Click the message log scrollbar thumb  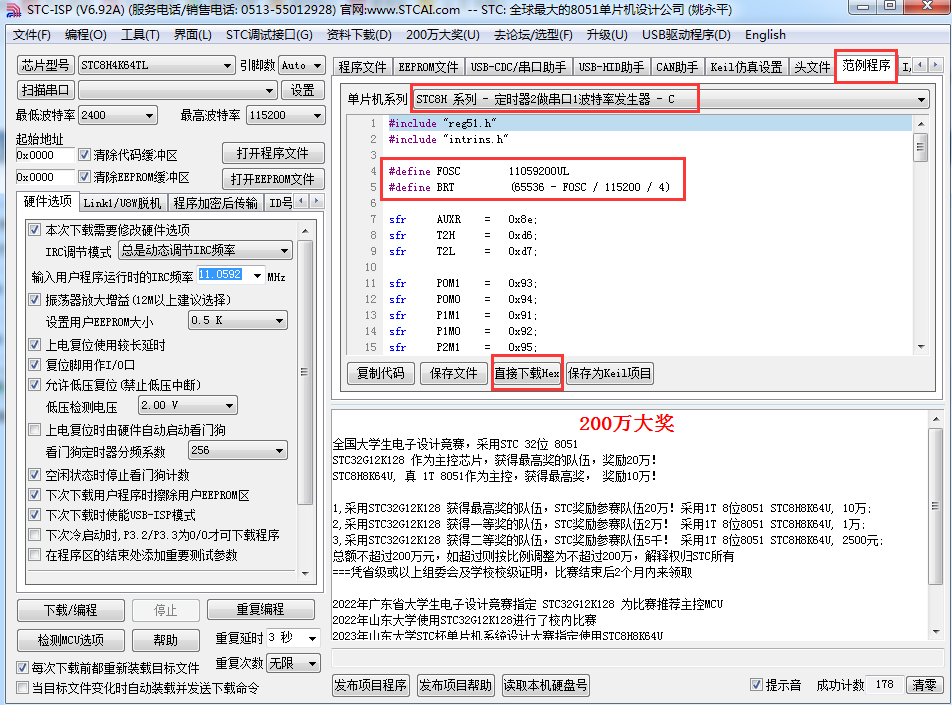935,506
